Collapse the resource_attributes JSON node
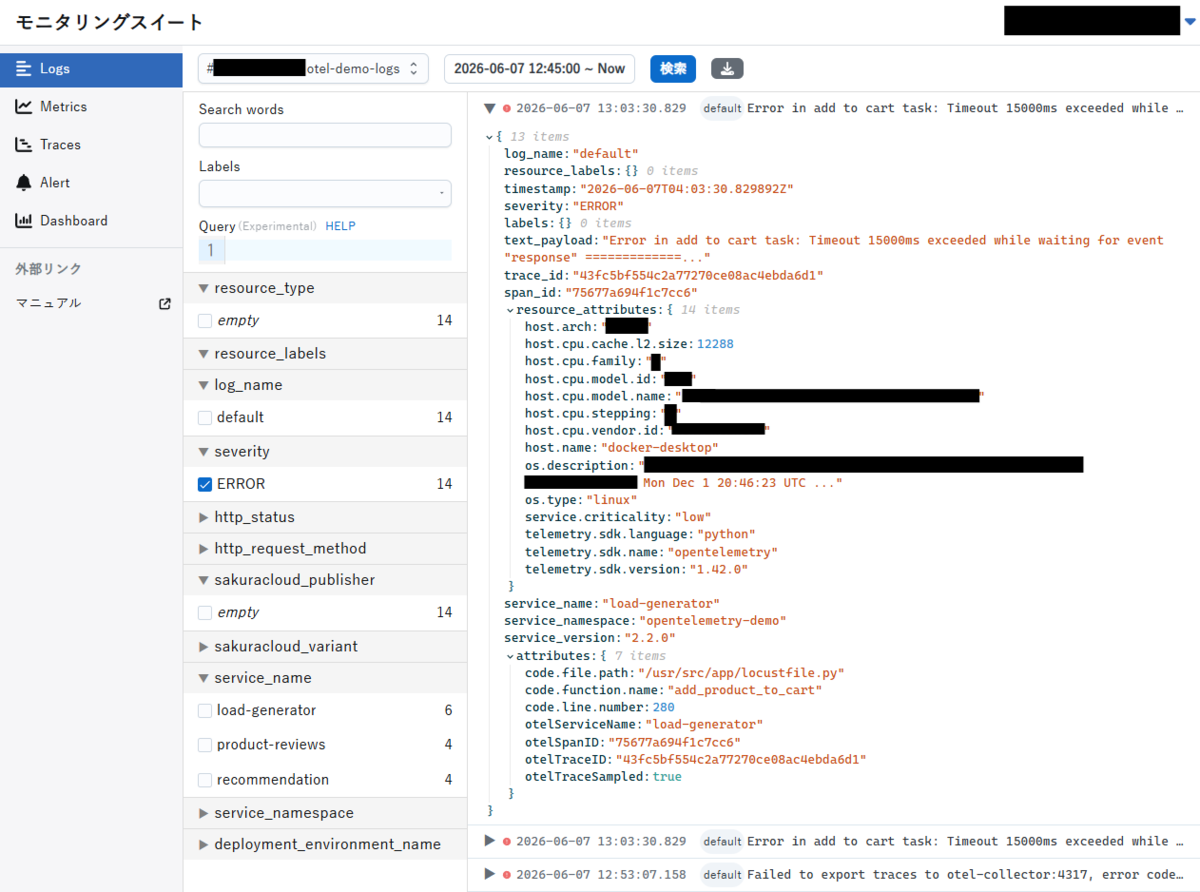1200x892 pixels. coord(510,310)
